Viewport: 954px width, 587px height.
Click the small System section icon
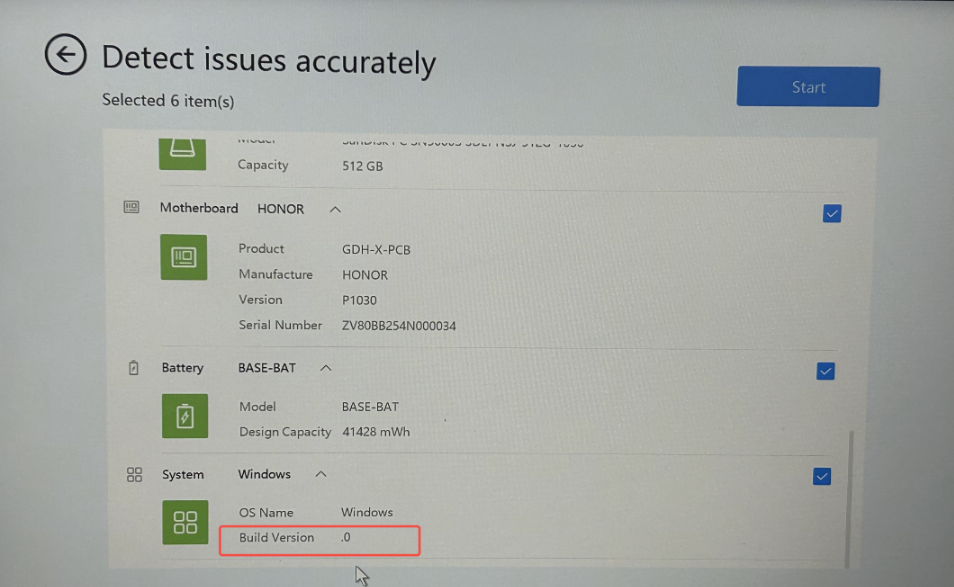(135, 475)
